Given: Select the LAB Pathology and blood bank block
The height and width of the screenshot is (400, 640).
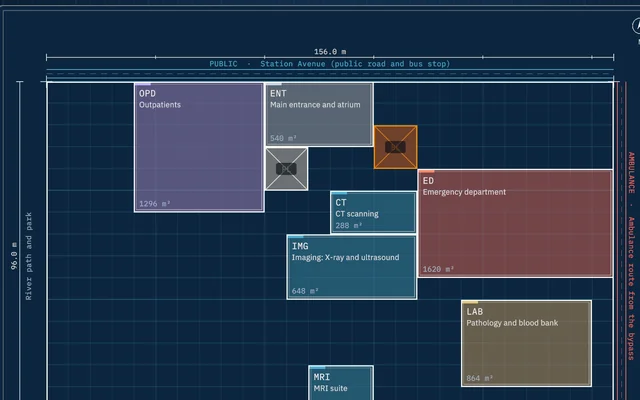Looking at the screenshot, I should click(527, 344).
